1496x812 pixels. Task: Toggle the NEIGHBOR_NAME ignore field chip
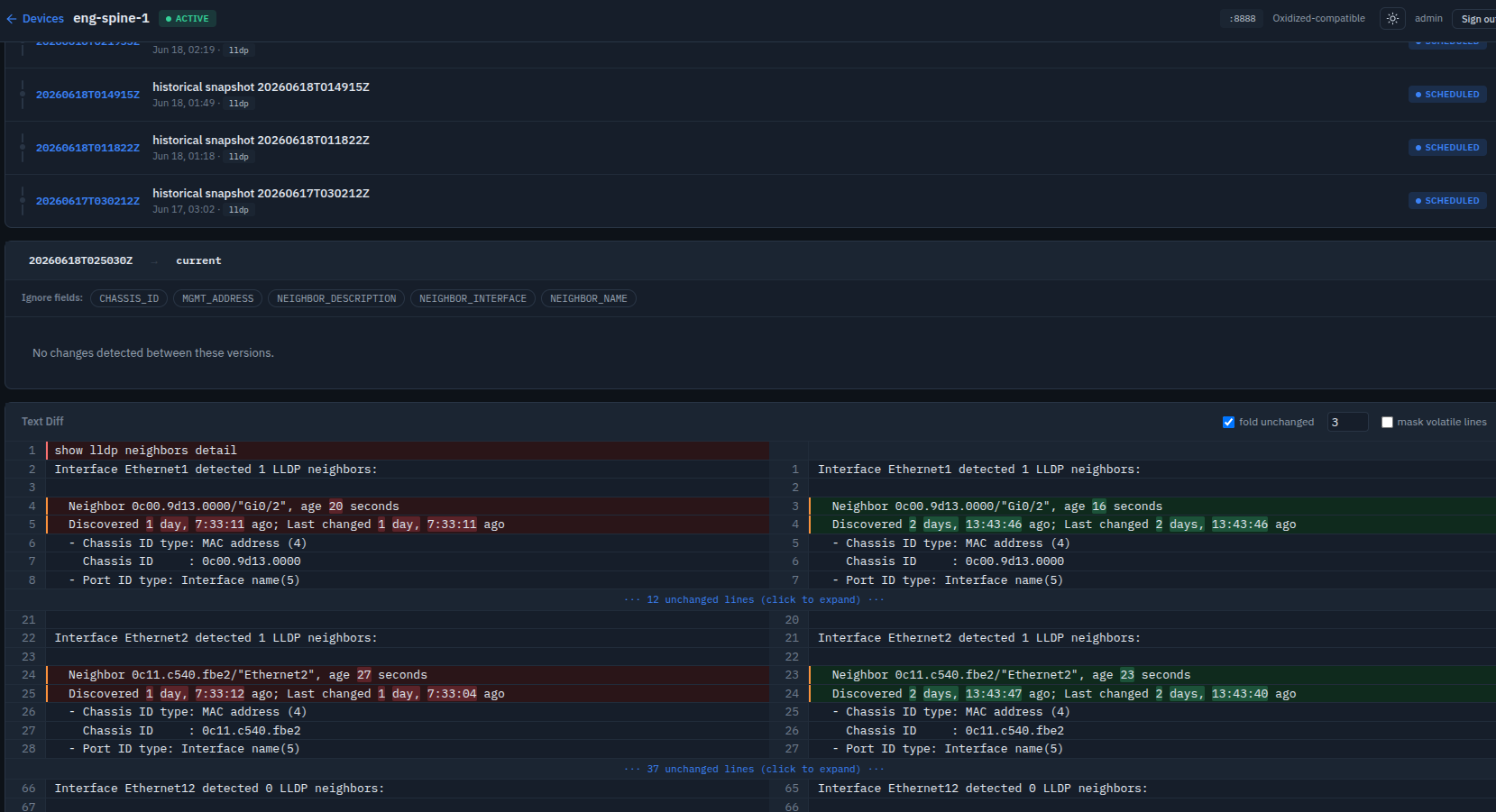coord(588,298)
